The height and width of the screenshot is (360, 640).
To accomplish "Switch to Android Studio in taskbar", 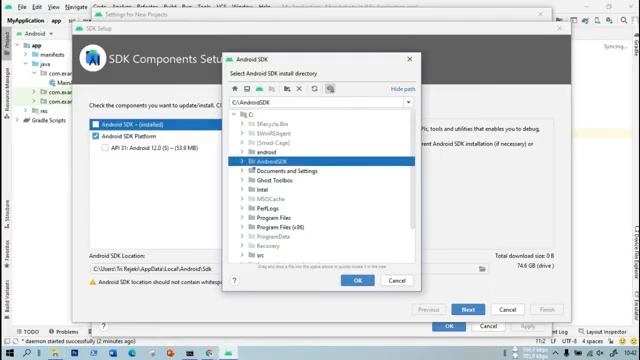I will (x=228, y=353).
